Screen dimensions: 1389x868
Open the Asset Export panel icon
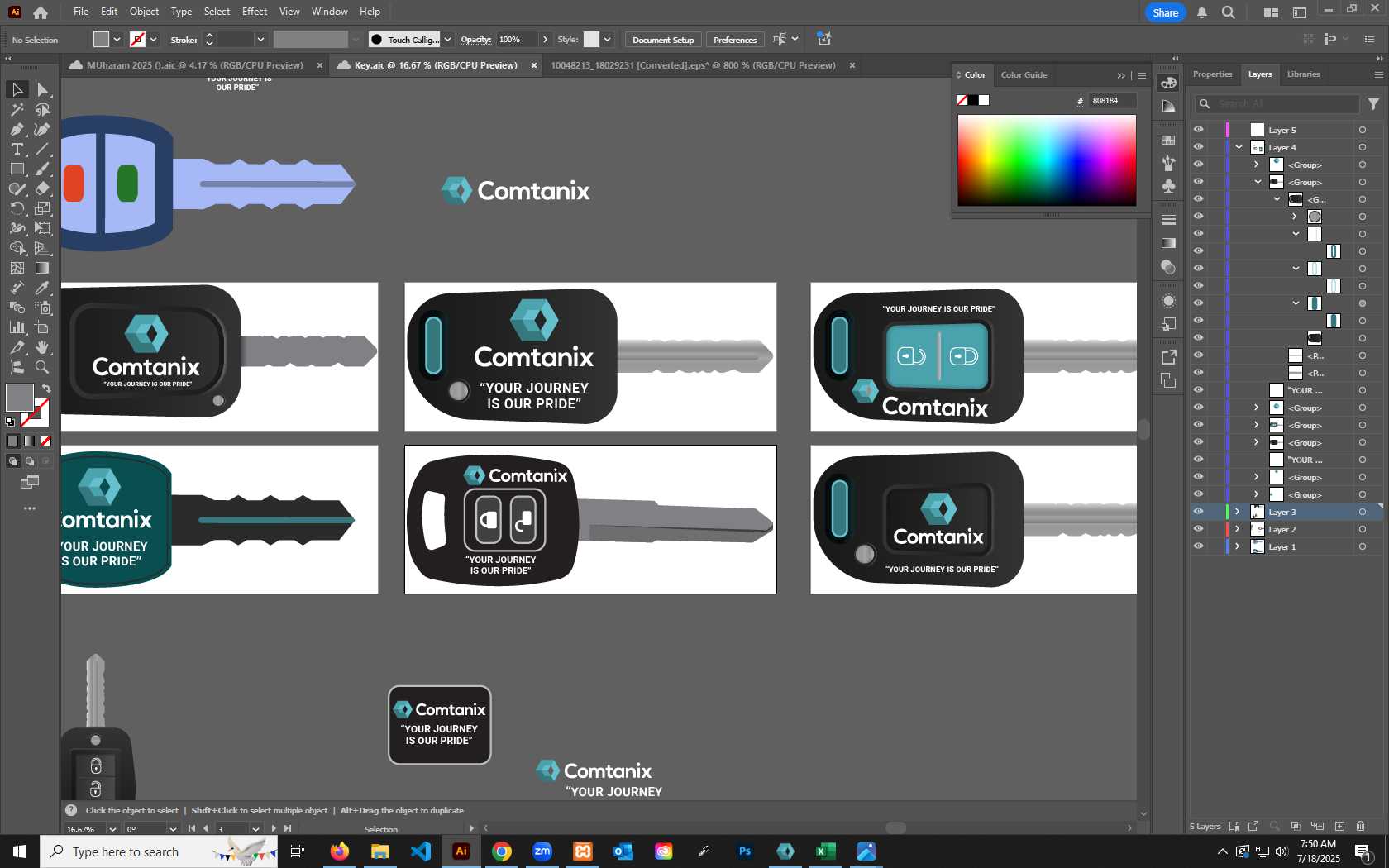point(1168,357)
